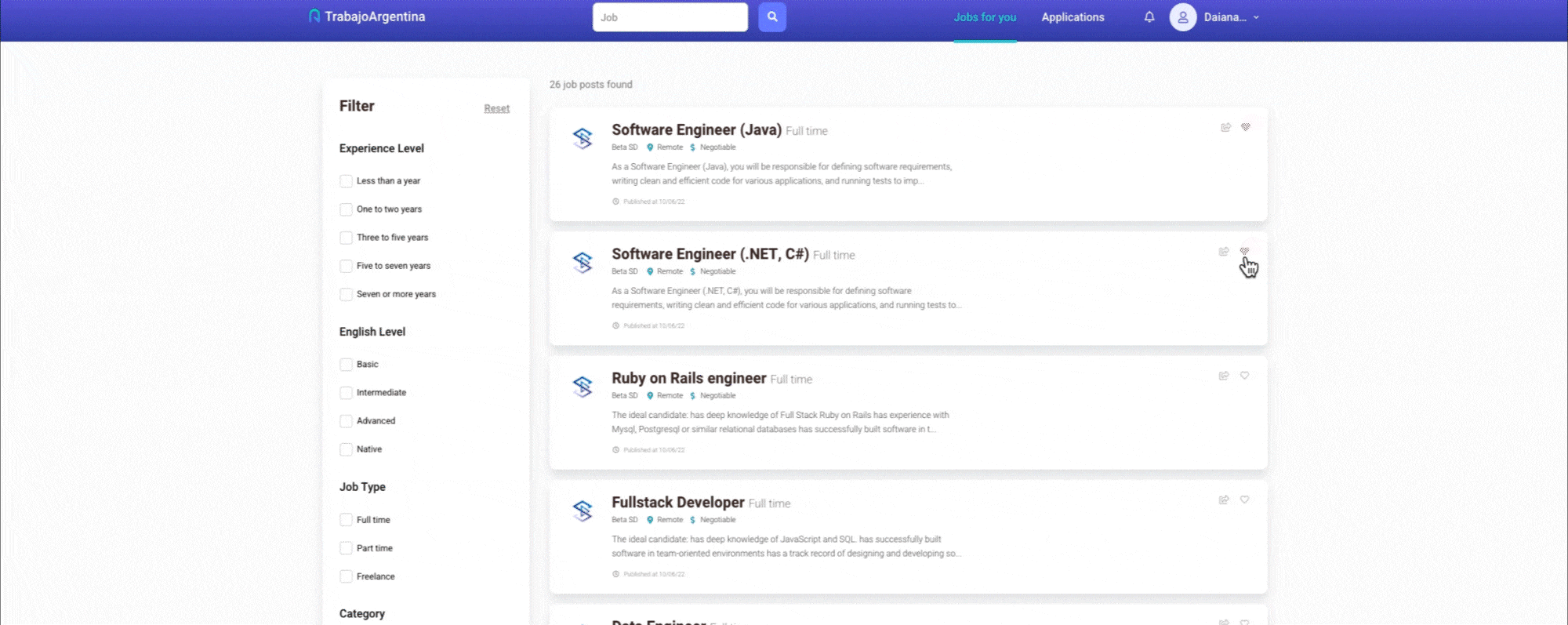Open the notifications bell
The width and height of the screenshot is (1568, 625).
(x=1149, y=16)
